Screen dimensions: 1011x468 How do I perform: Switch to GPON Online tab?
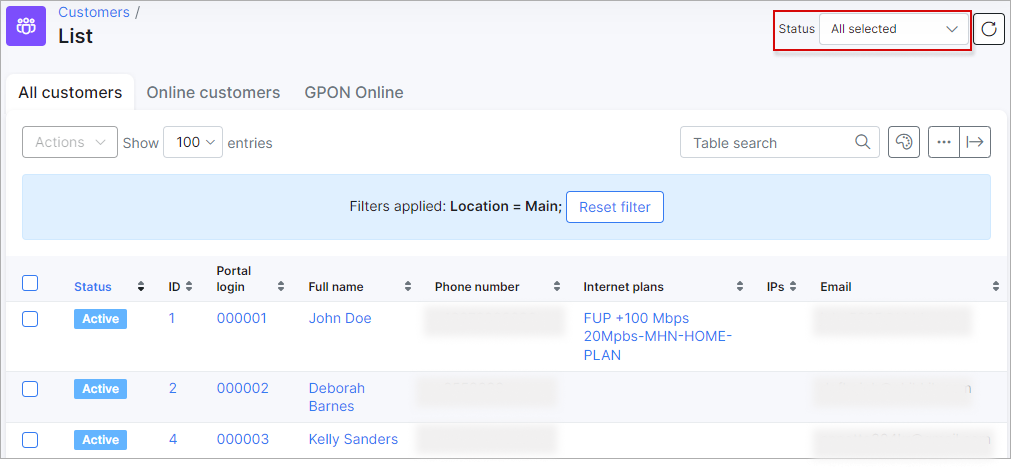[x=354, y=93]
